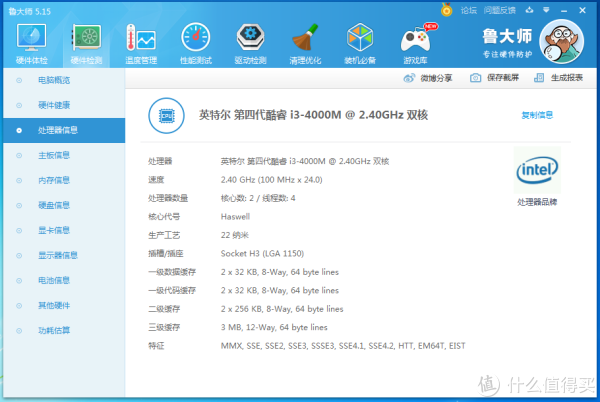600x402 pixels.
Task: Click 三级缓存 value 3 MB, 12-Way
Action: [x=274, y=327]
